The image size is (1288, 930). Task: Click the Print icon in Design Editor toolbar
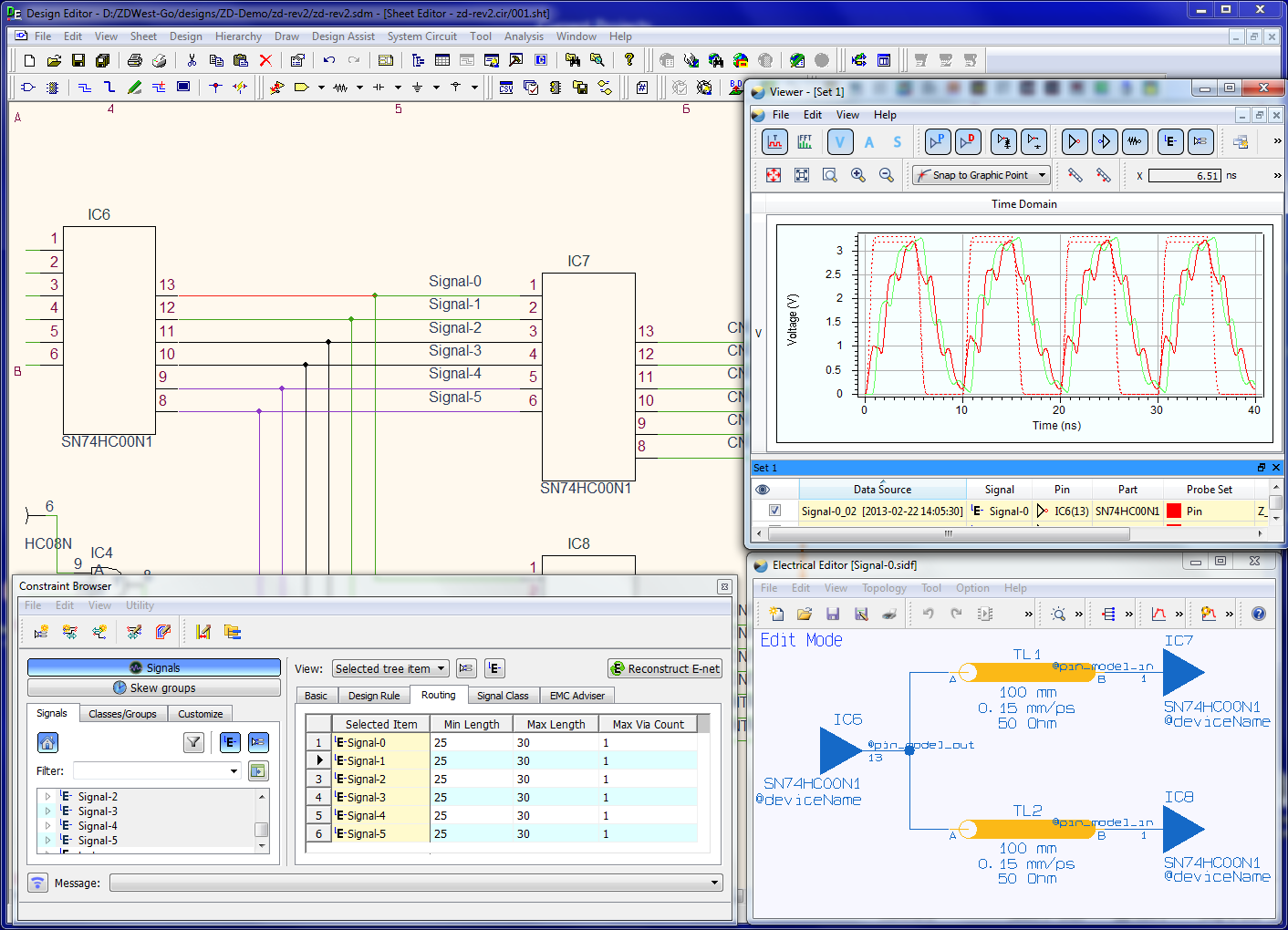(135, 60)
